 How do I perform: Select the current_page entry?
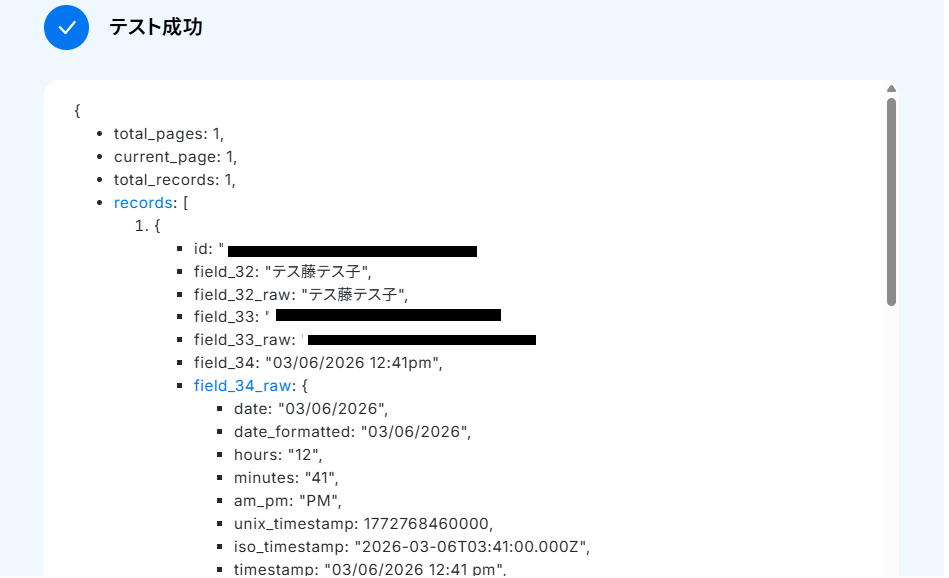tap(176, 157)
